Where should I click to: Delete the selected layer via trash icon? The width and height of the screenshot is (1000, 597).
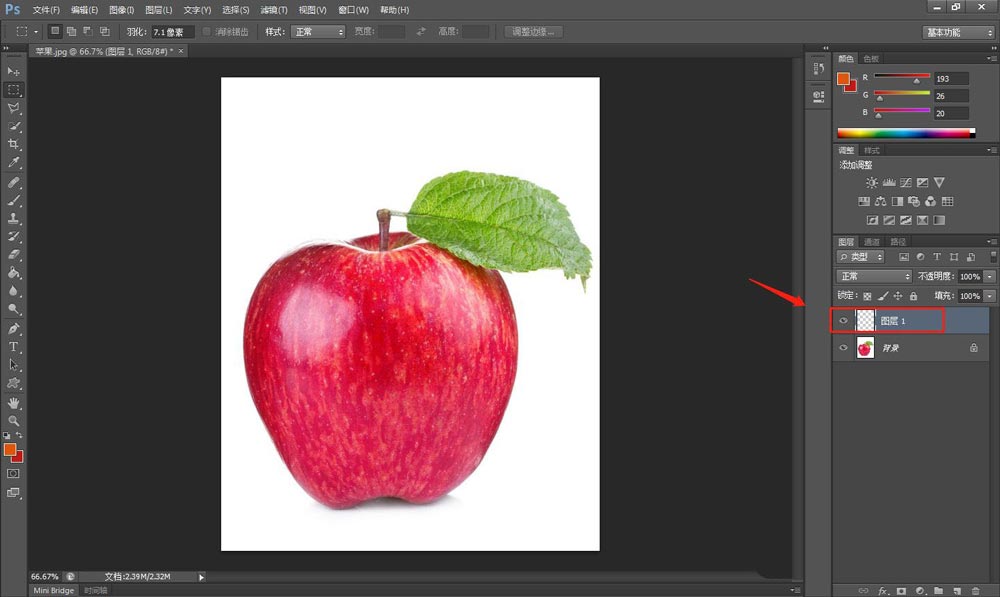[x=976, y=591]
